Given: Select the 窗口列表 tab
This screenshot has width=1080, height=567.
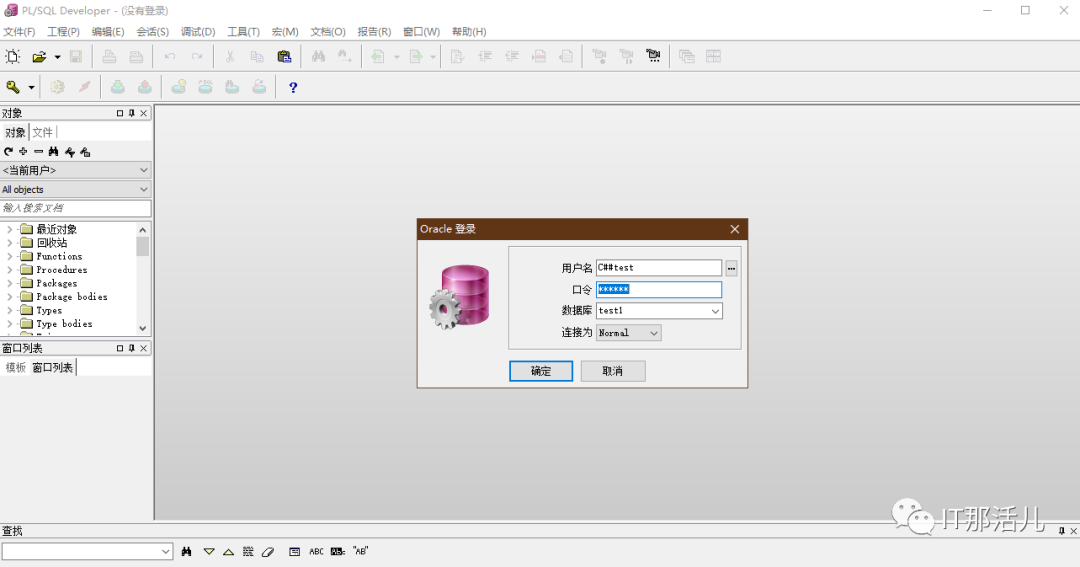Looking at the screenshot, I should click(52, 367).
